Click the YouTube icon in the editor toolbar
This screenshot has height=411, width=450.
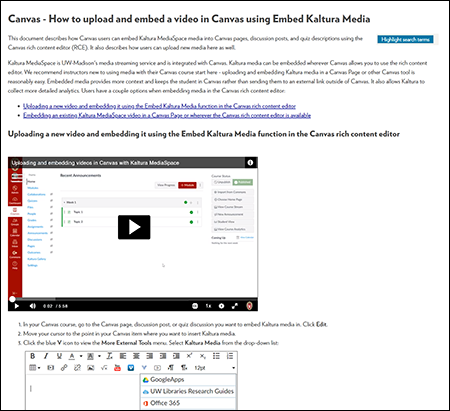117,368
